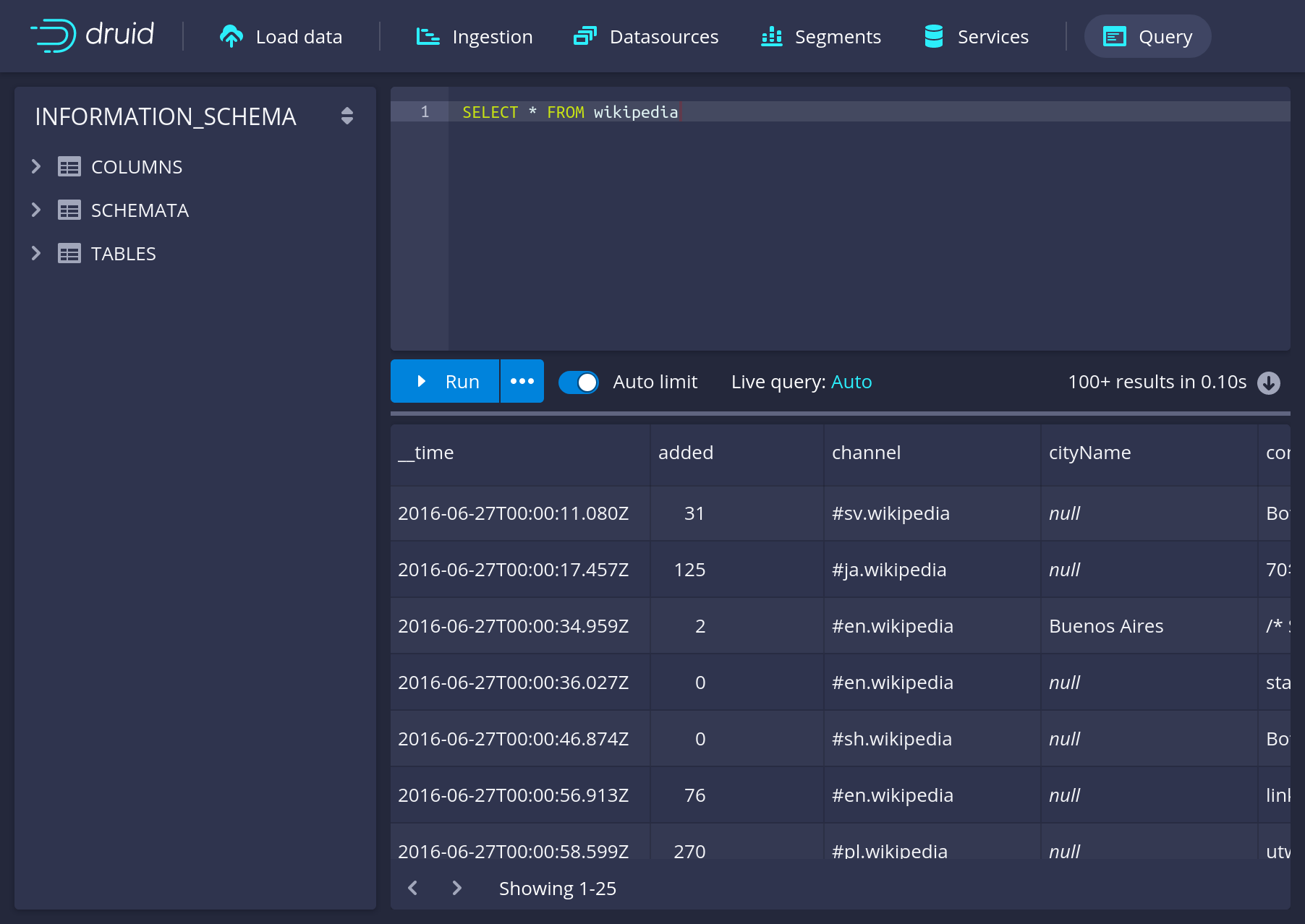Screen dimensions: 1305x924
Task: Open the Segments tab
Action: 821,36
